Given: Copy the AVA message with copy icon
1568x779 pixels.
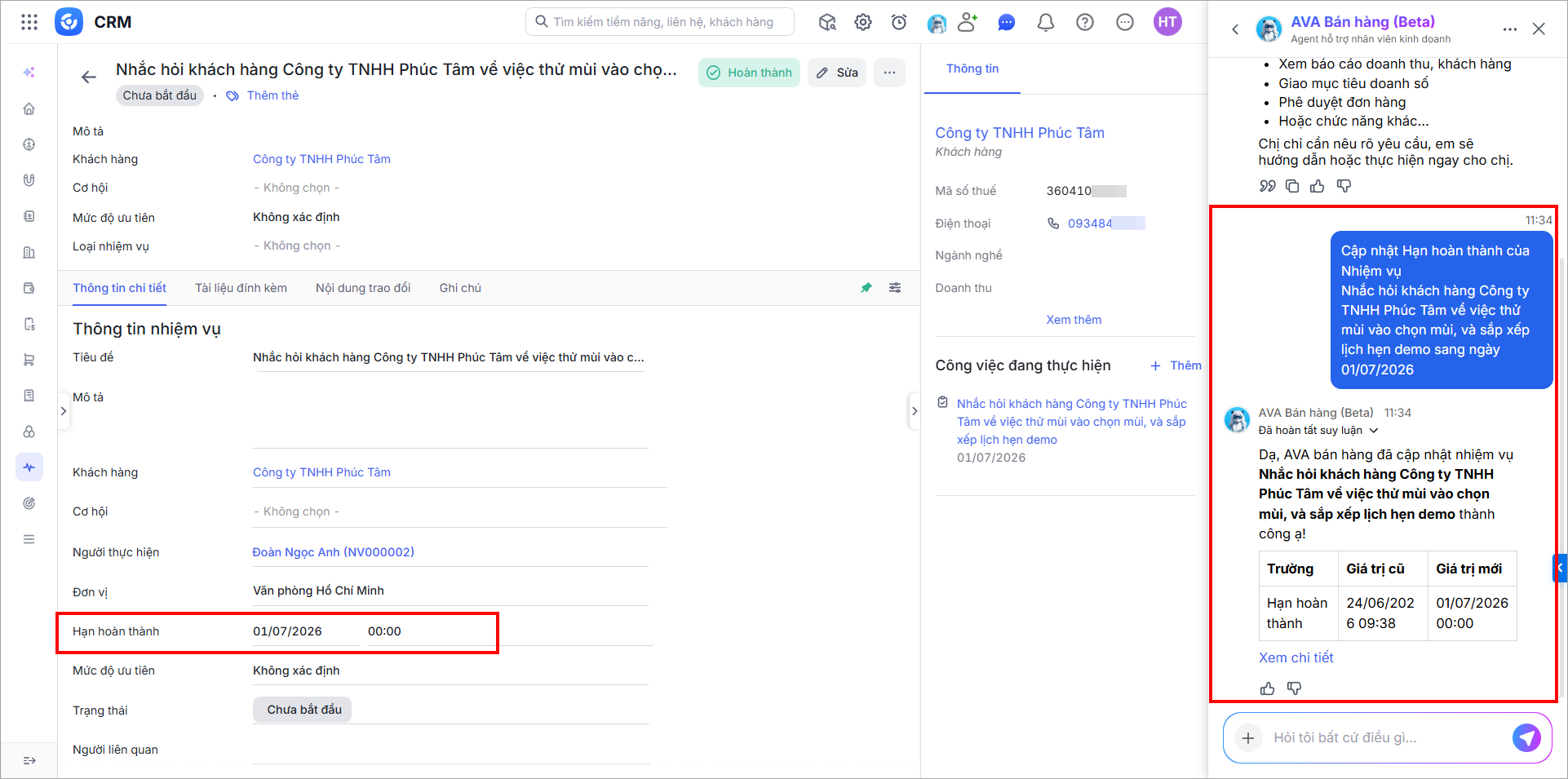Looking at the screenshot, I should click(1292, 186).
